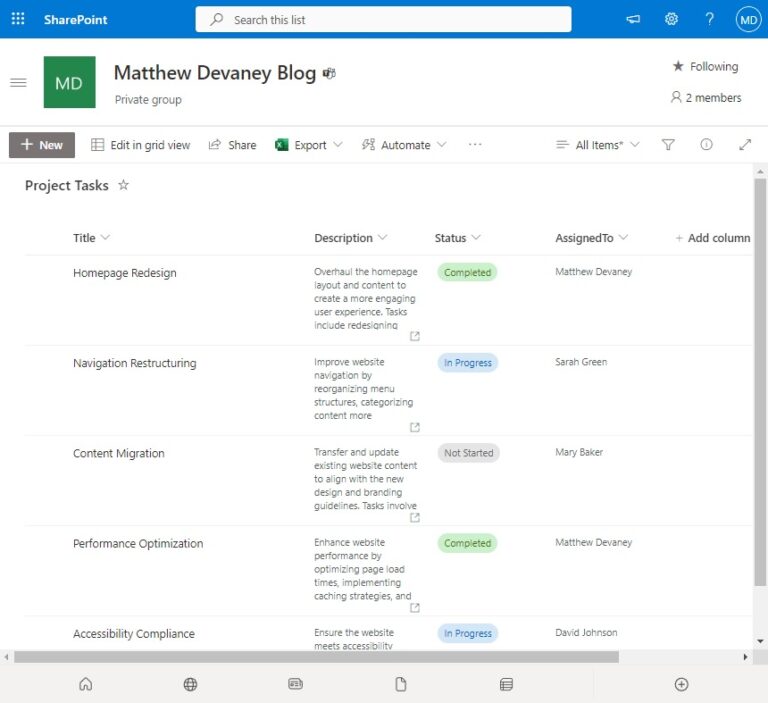Screen dimensions: 768x703
Task: Open the AssignedTo column header menu
Action: 591,238
